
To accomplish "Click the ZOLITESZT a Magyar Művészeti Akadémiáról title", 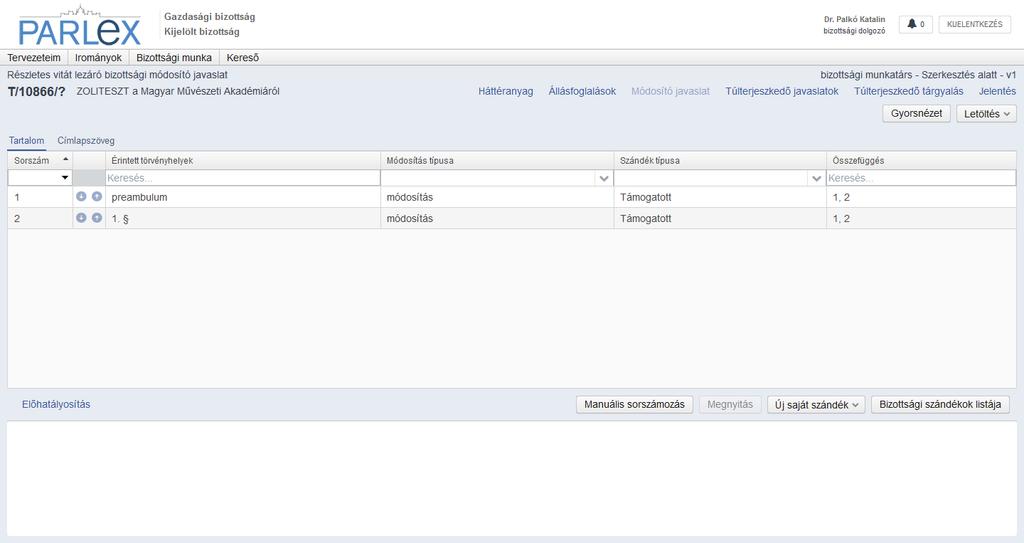I will click(178, 91).
